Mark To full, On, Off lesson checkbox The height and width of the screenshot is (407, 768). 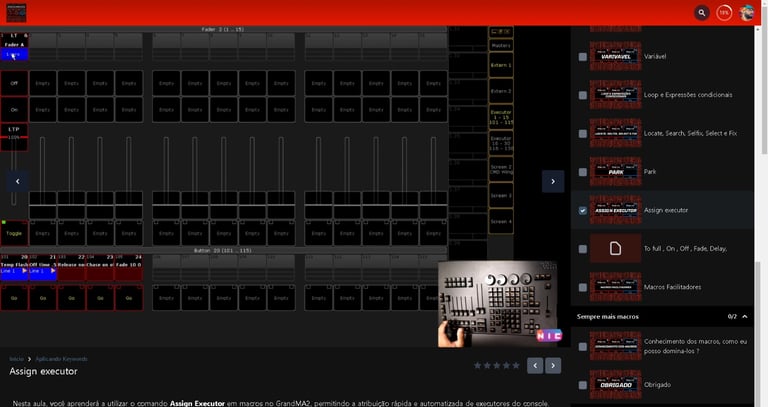pyautogui.click(x=582, y=249)
